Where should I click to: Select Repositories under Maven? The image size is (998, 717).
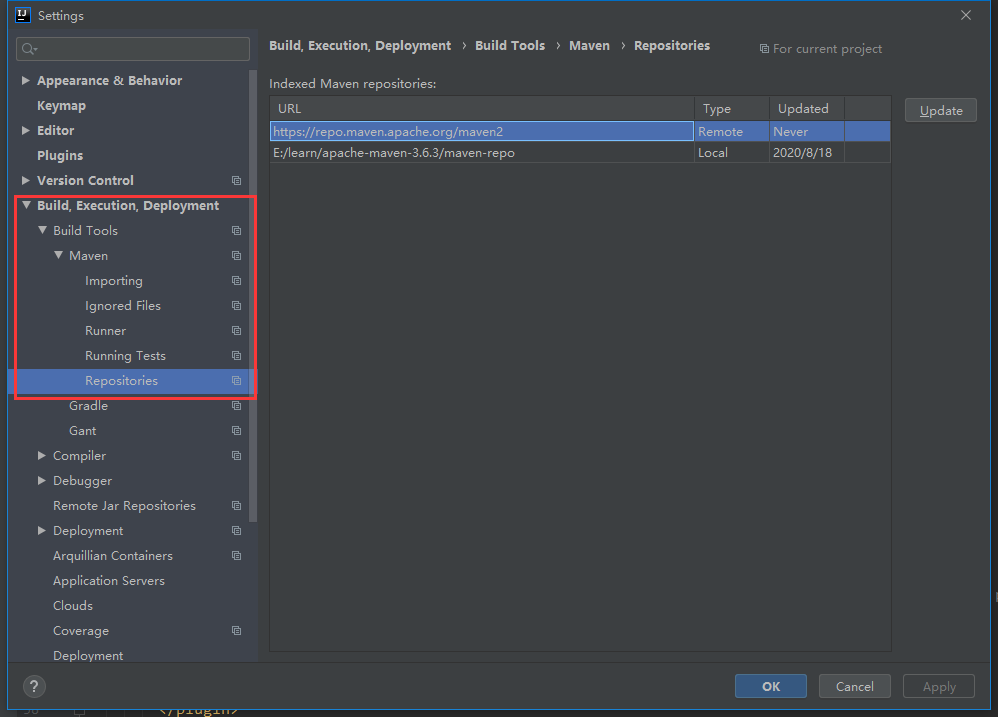pyautogui.click(x=122, y=380)
